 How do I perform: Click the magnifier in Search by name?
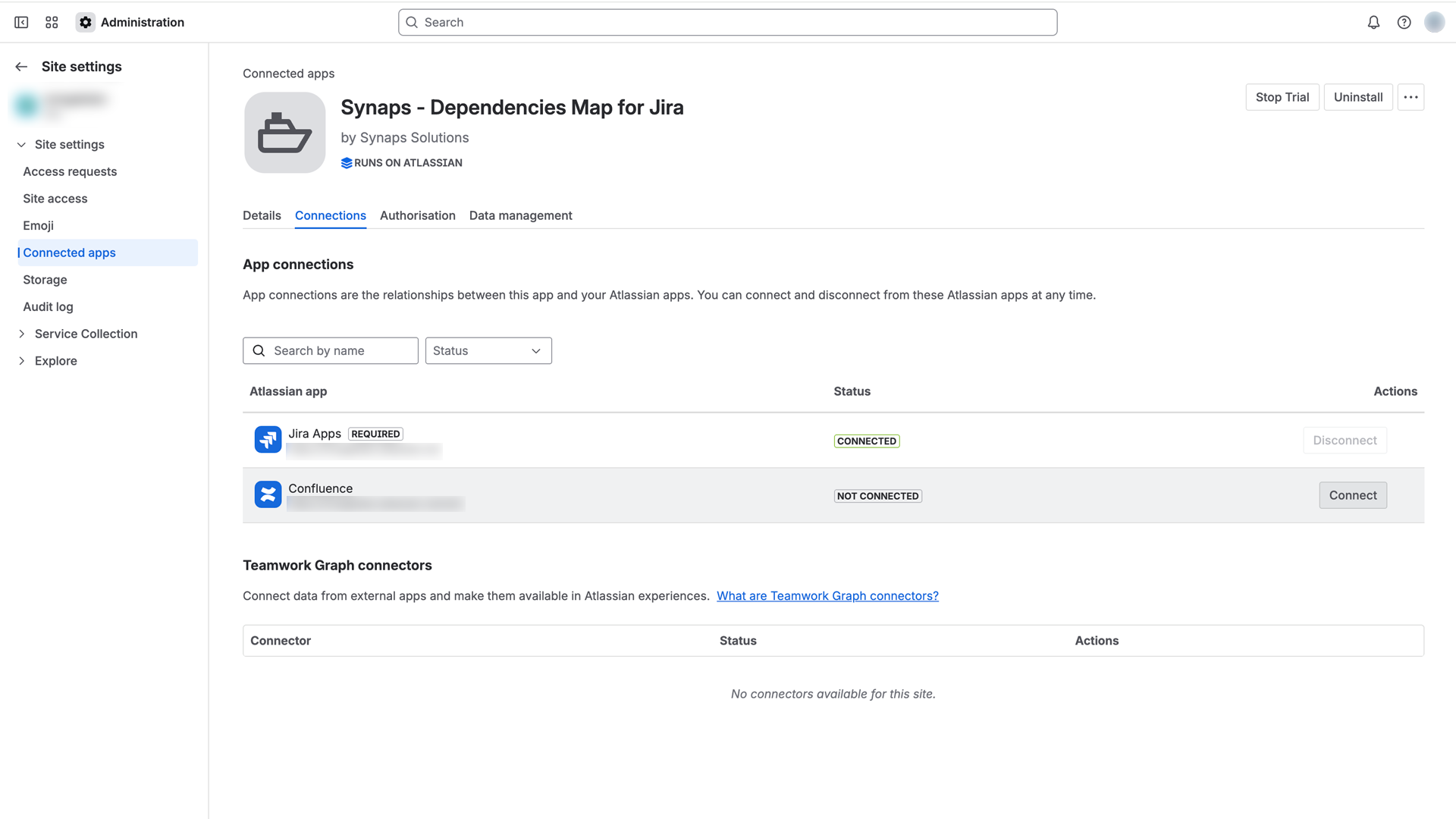[x=259, y=350]
